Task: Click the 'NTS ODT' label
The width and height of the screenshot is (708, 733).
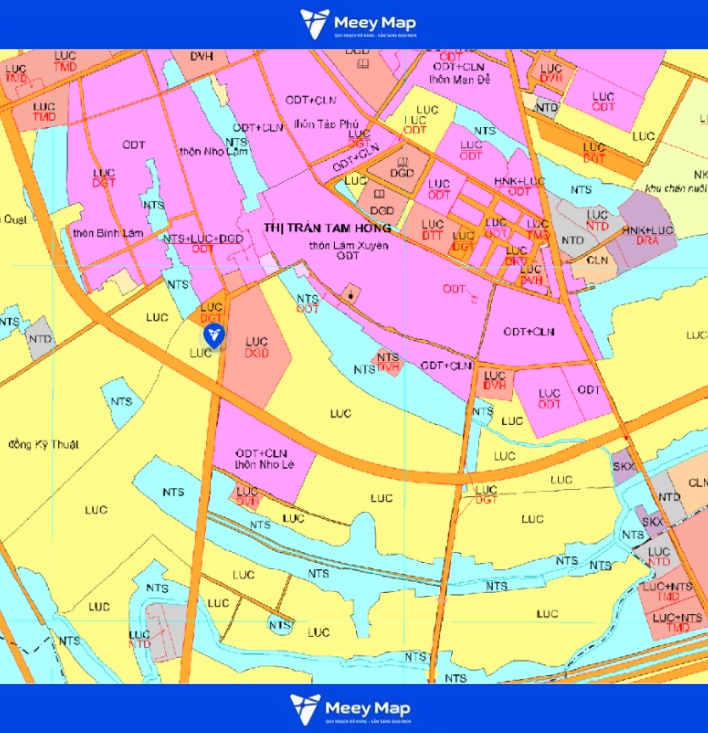Action: (x=308, y=303)
